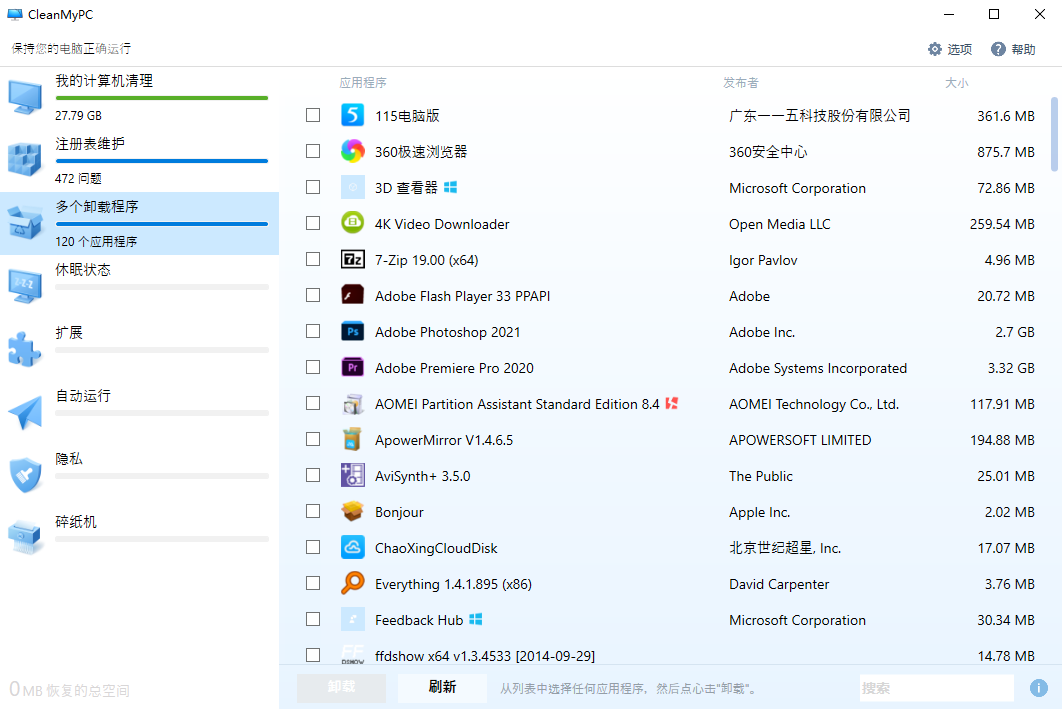1062x709 pixels.
Task: Select the 我的计算机清理 monitor icon
Action: [x=23, y=95]
